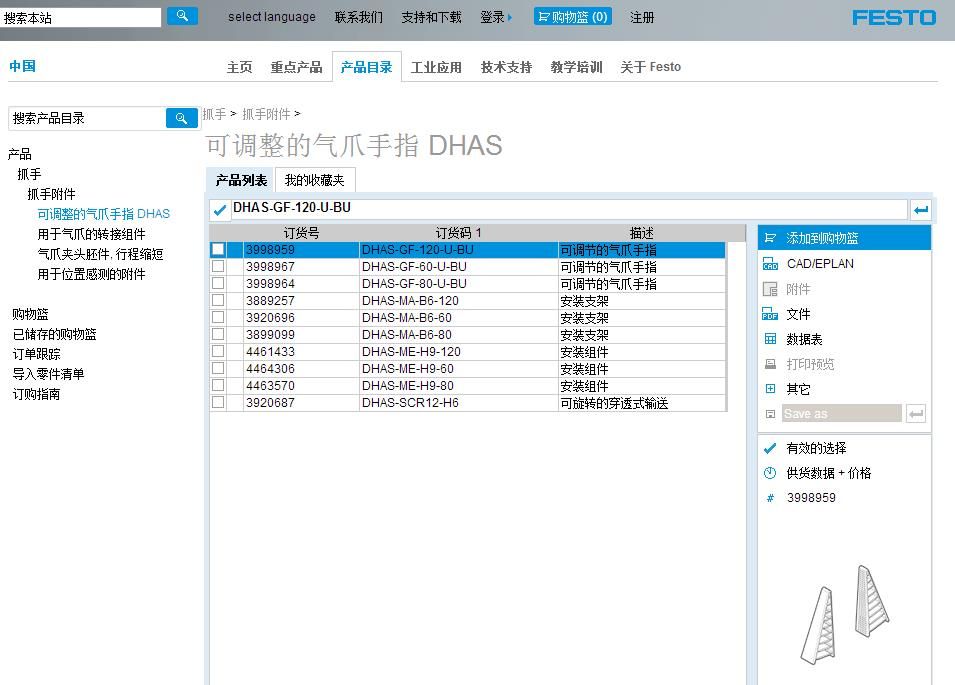Open CAD/EPLAN via its CAD icon
This screenshot has width=955, height=685.
pyautogui.click(x=770, y=264)
